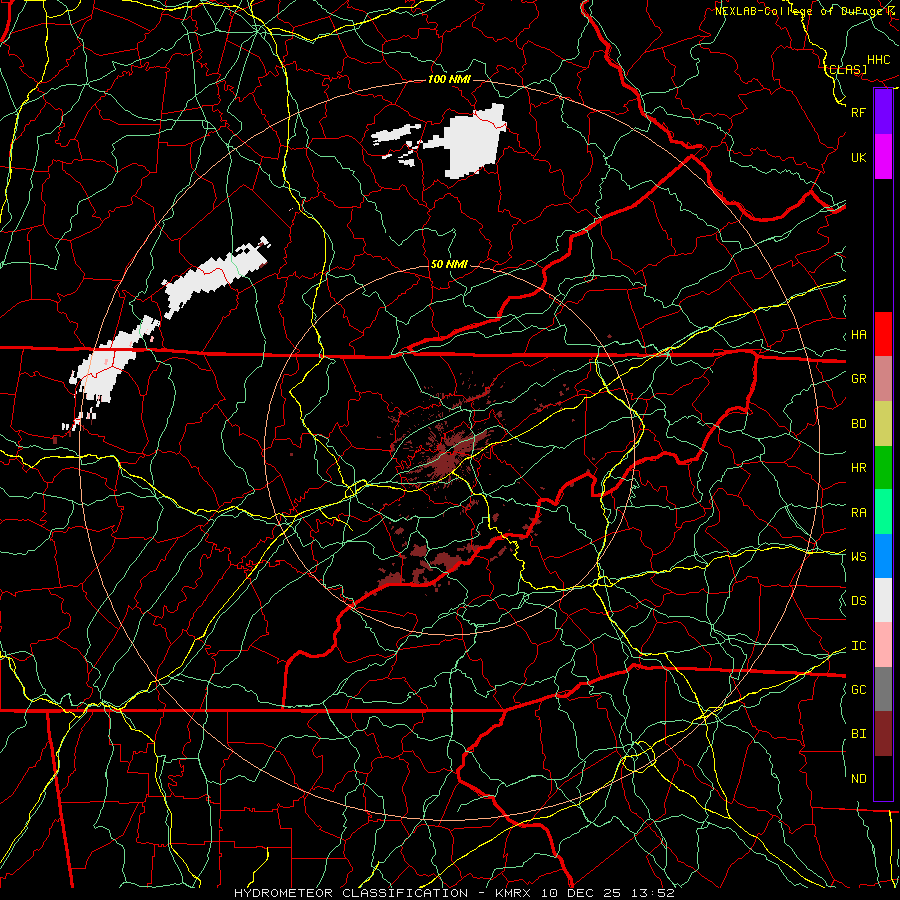The width and height of the screenshot is (900, 900).
Task: Click the RA light green swatch
Action: (x=883, y=512)
